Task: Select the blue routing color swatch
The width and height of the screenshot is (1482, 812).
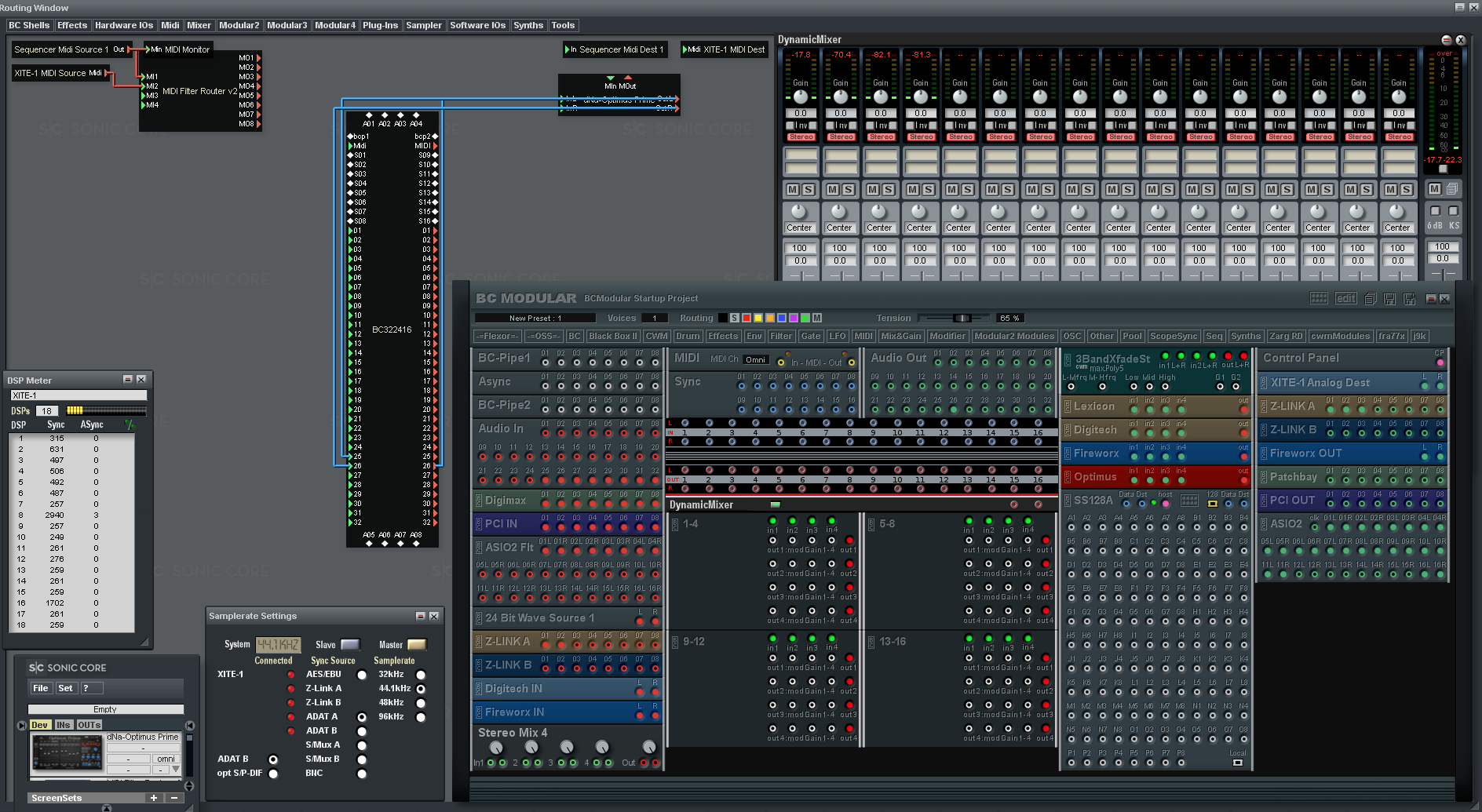Action: (x=782, y=318)
